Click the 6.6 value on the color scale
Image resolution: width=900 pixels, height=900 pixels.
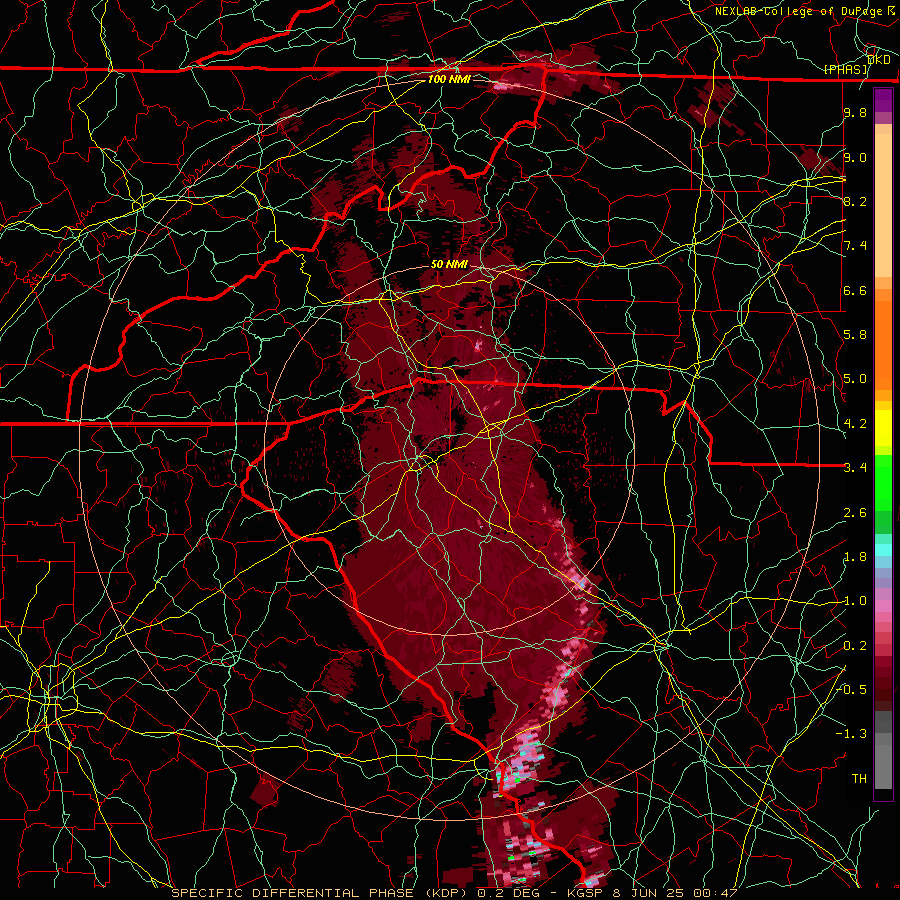(x=855, y=291)
